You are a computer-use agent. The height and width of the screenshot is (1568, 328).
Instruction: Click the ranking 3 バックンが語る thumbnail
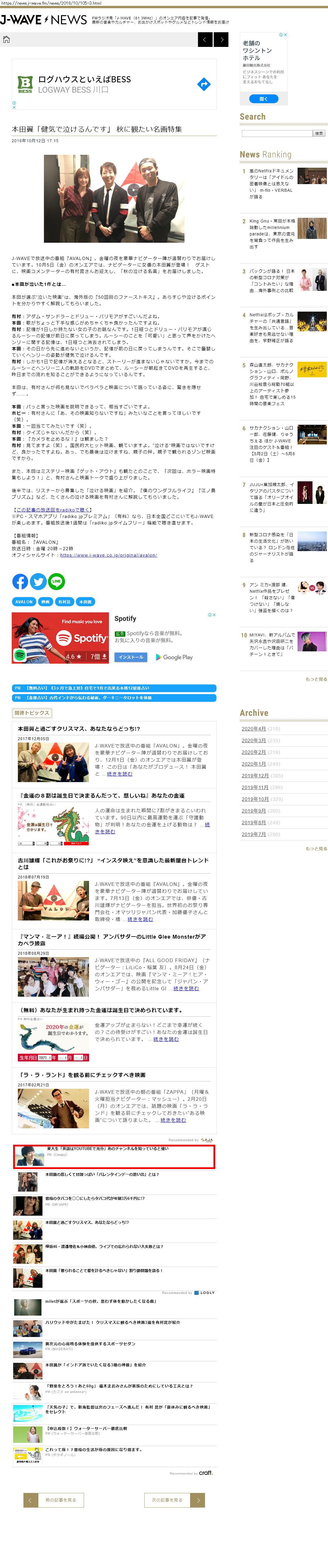click(x=312, y=279)
